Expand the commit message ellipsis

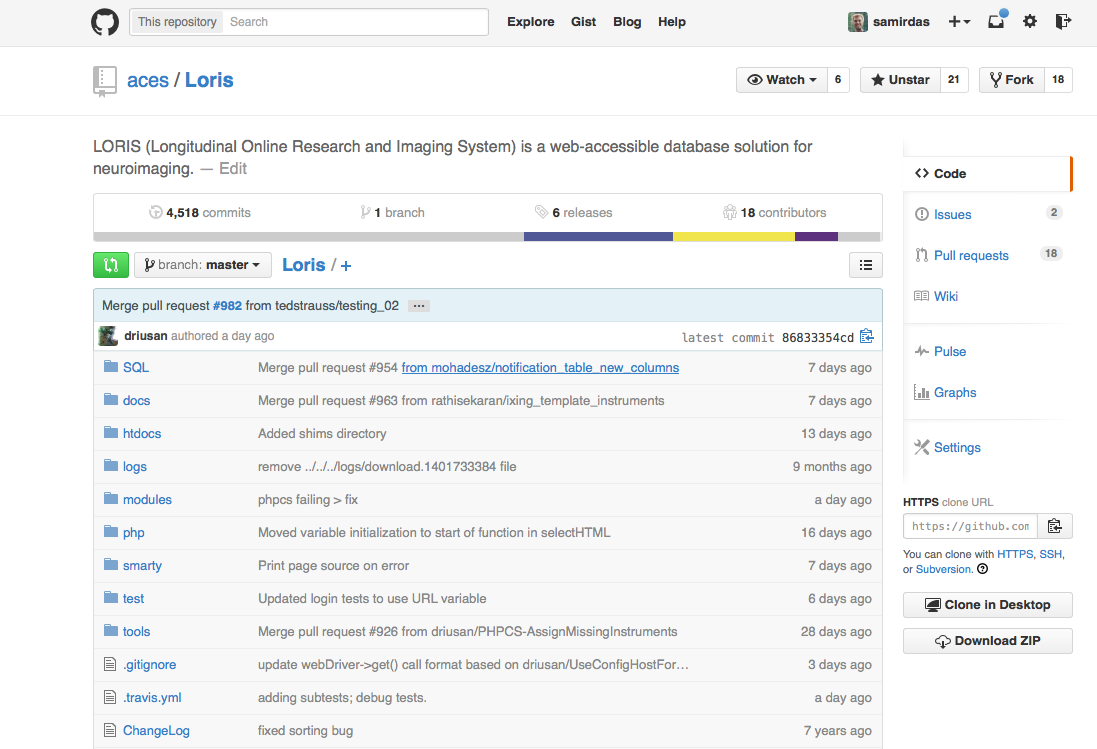(x=419, y=306)
